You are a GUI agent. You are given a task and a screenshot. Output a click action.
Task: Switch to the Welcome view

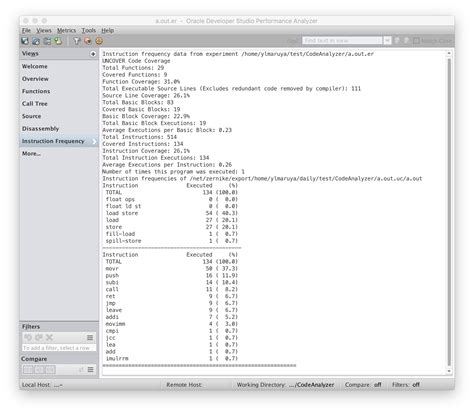tap(59, 66)
